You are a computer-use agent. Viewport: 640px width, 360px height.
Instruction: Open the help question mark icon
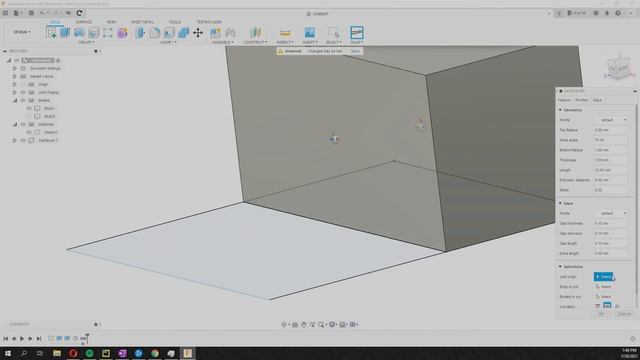point(618,13)
